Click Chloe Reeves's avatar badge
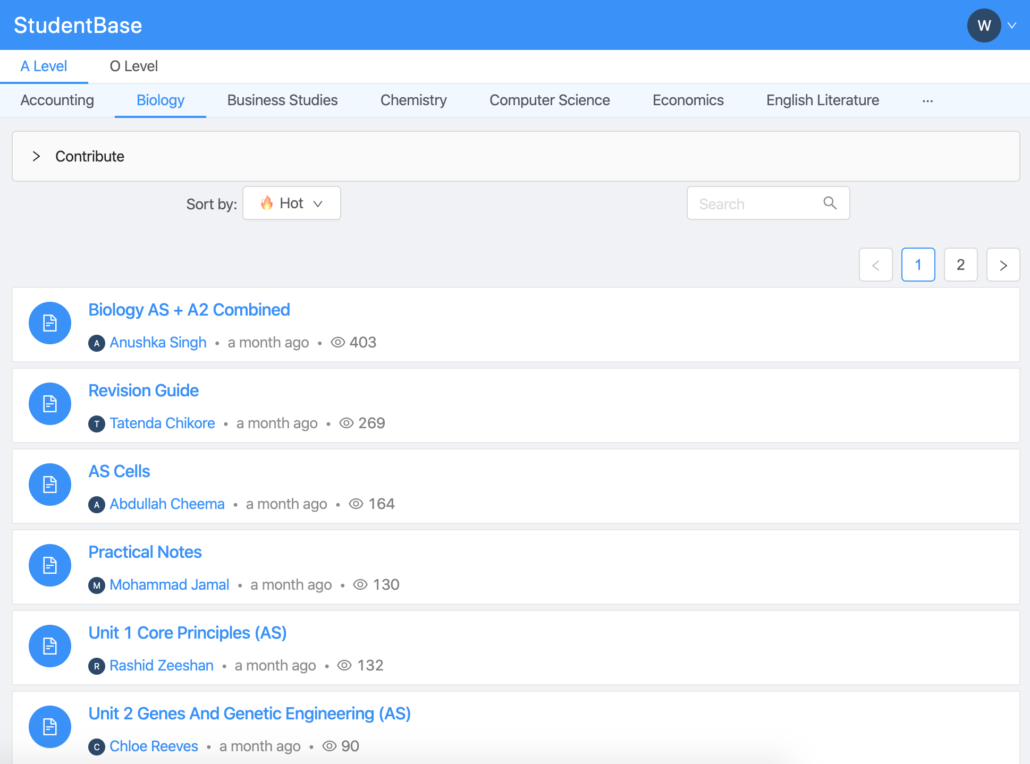Viewport: 1030px width, 764px height. coord(97,747)
